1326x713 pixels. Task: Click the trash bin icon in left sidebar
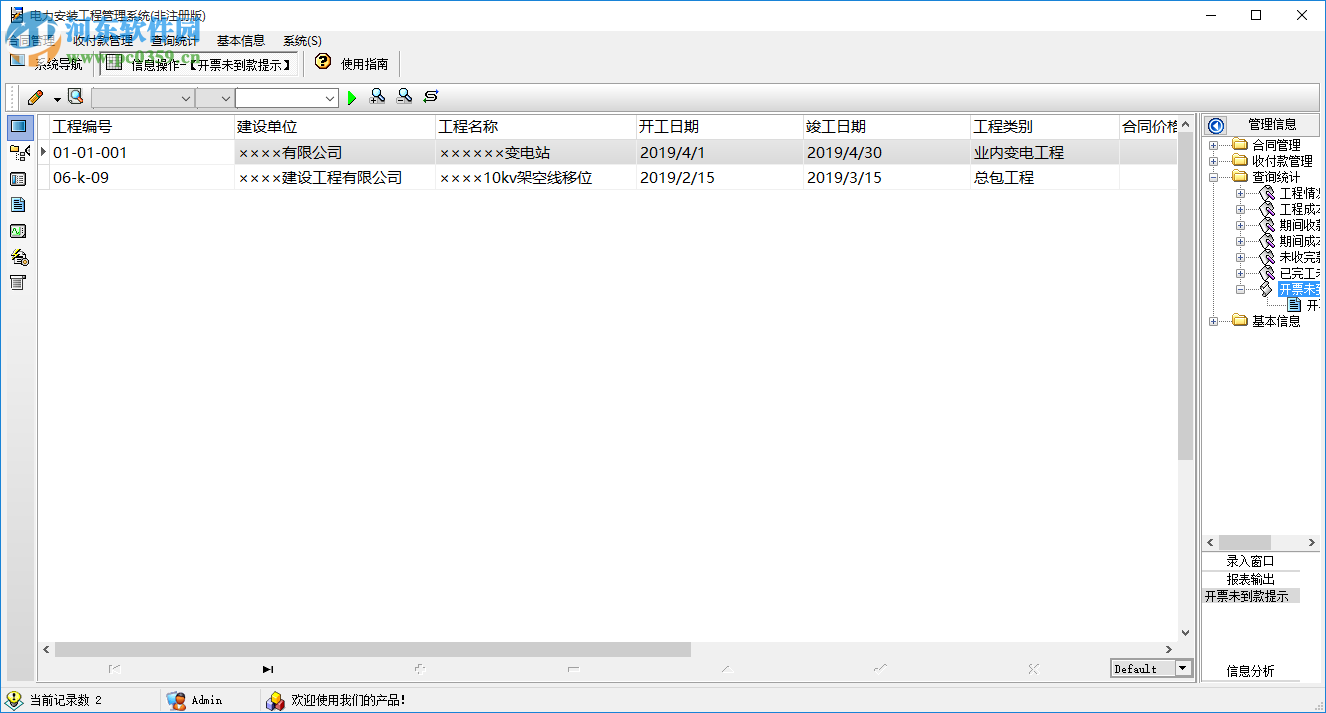17,283
